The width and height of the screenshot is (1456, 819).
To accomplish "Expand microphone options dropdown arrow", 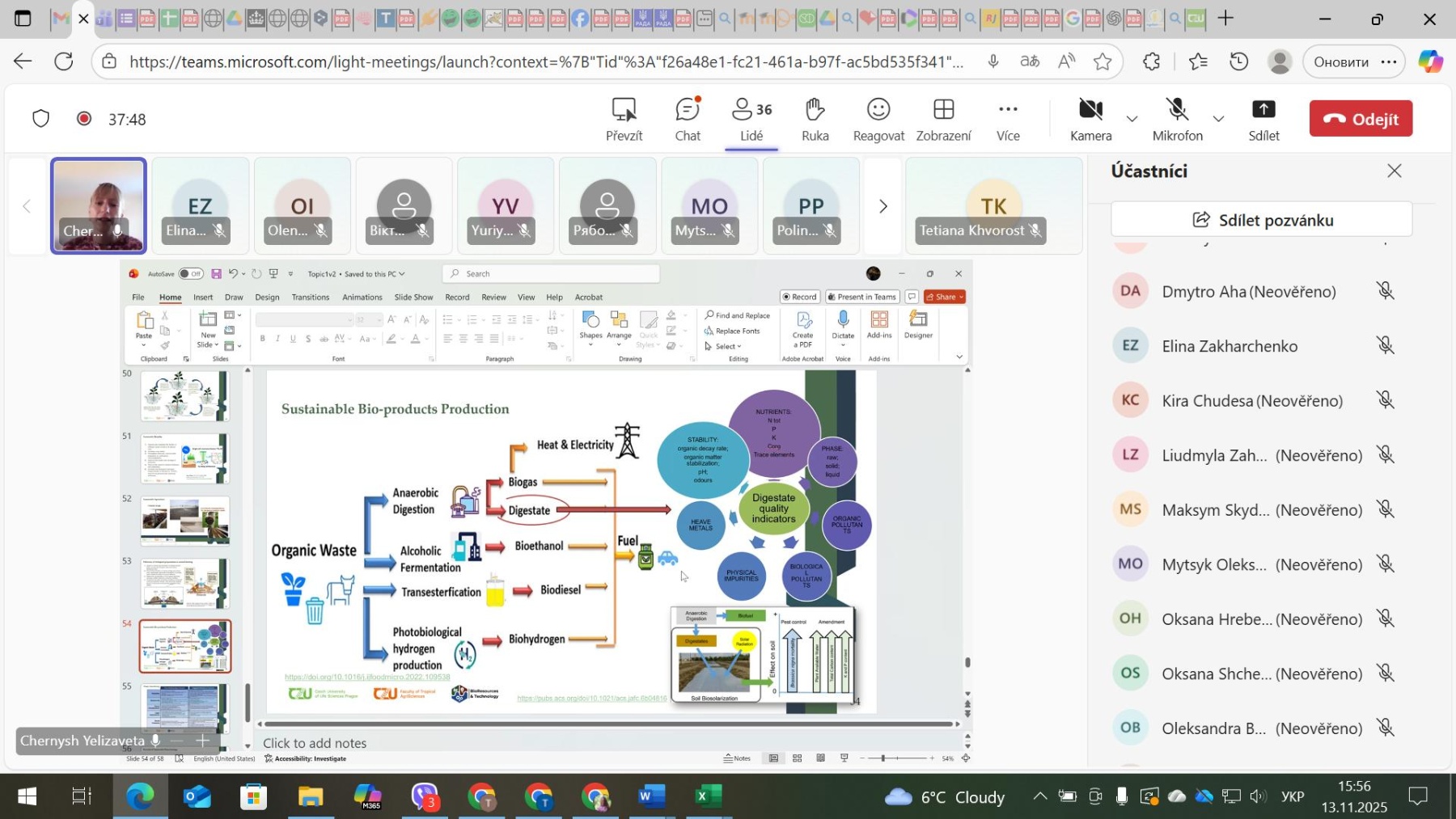I will point(1218,120).
